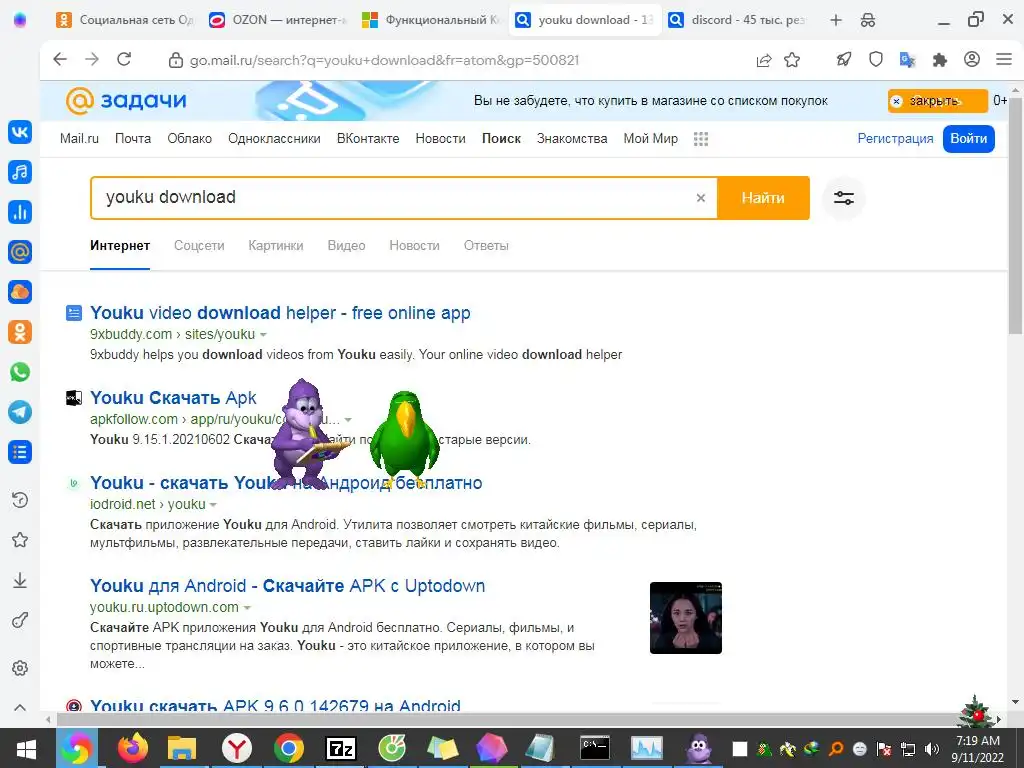The height and width of the screenshot is (768, 1024).
Task: Switch to the OZON tab
Action: (277, 20)
